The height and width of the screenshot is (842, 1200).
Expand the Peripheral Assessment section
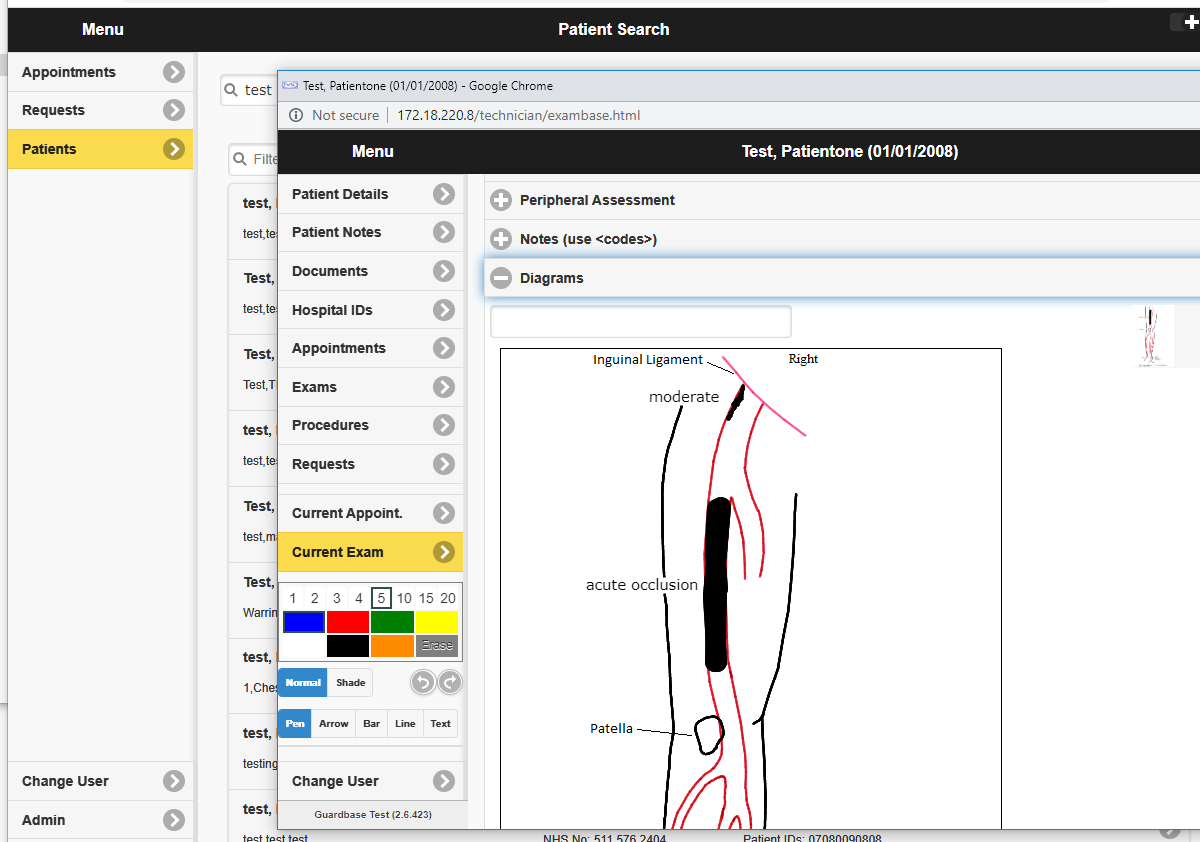pyautogui.click(x=501, y=201)
